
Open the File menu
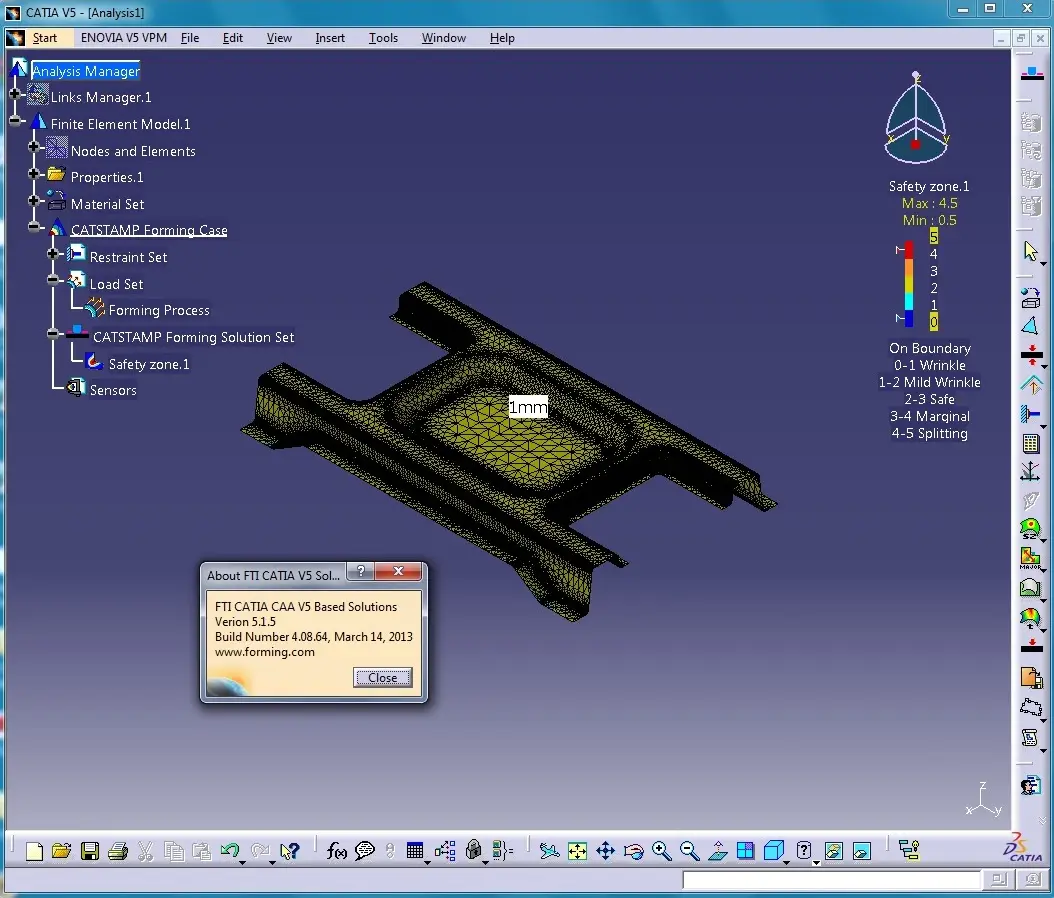pos(190,38)
